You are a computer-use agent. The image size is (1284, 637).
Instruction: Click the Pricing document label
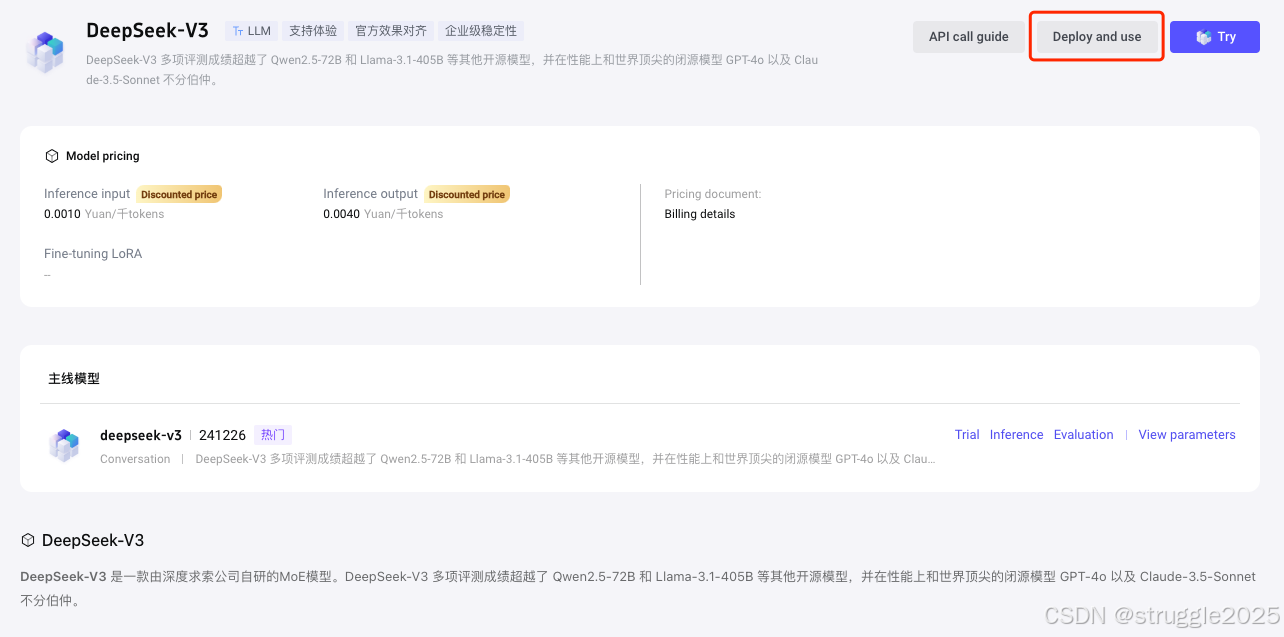713,194
